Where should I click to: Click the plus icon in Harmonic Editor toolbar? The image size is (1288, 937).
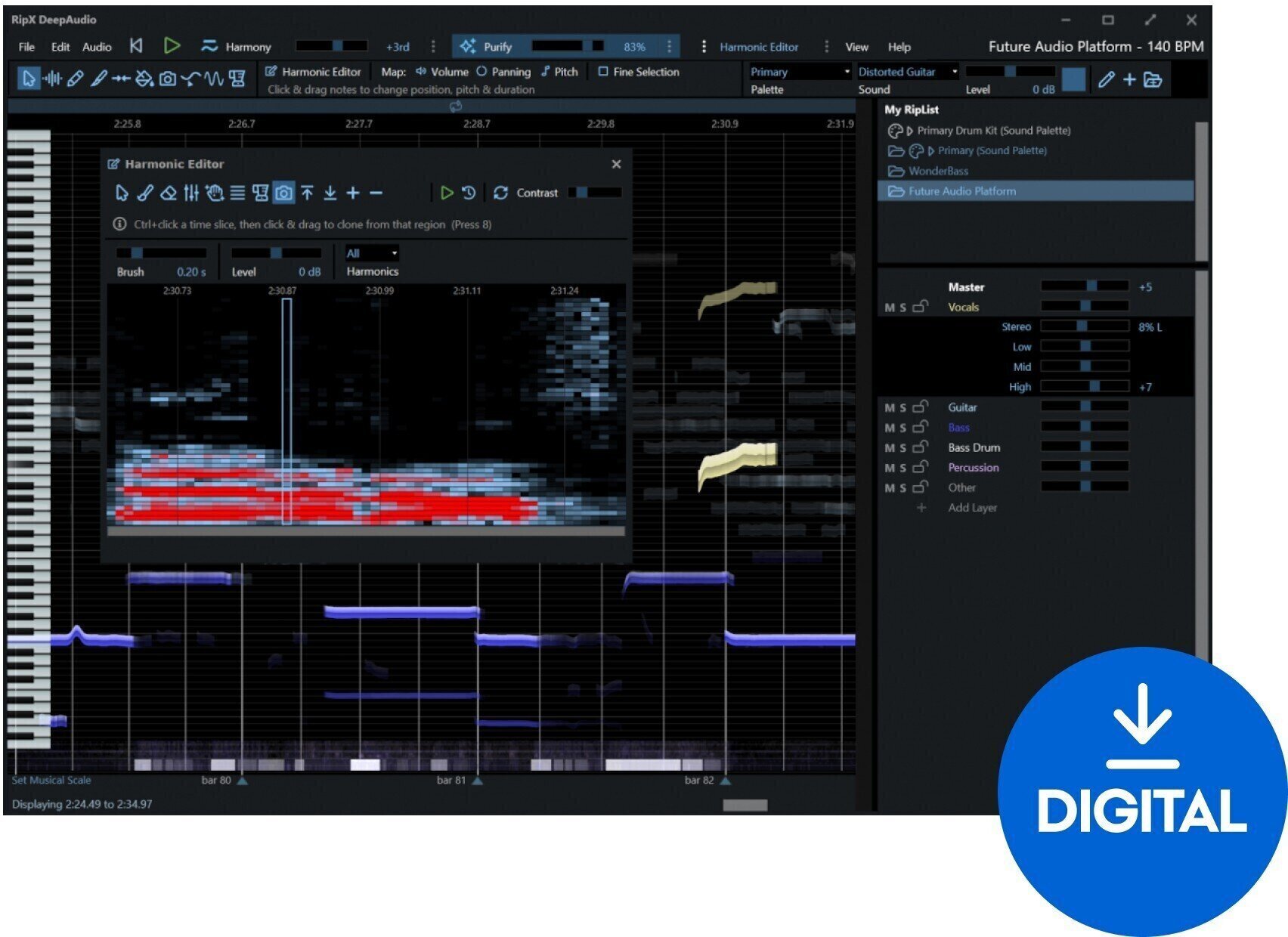point(353,193)
